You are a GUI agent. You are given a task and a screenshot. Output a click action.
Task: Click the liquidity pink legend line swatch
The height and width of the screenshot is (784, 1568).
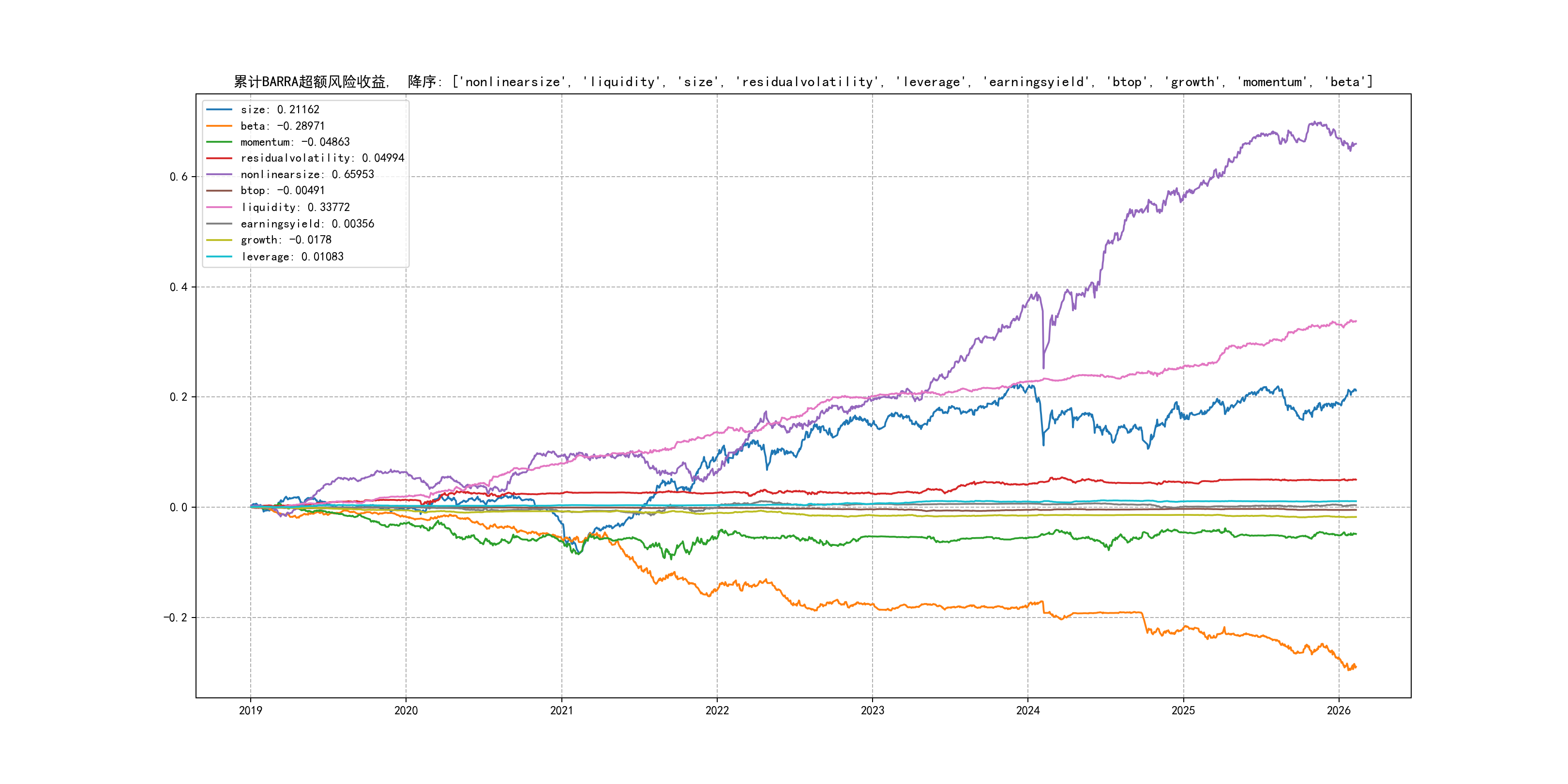tap(219, 208)
